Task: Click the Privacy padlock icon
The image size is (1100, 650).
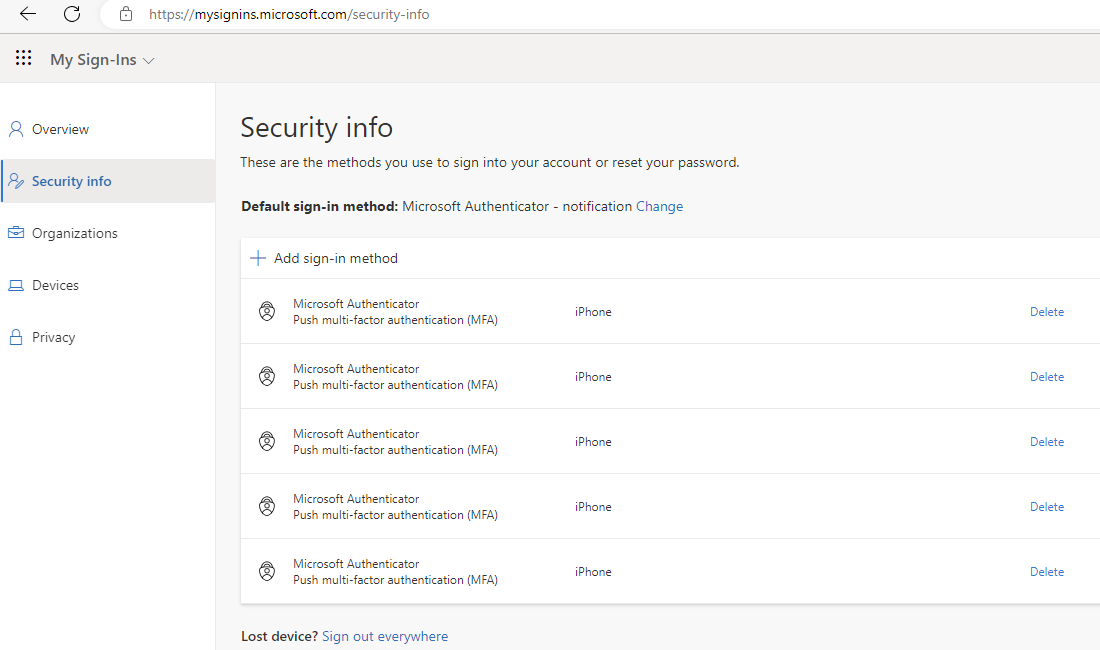Action: point(15,337)
